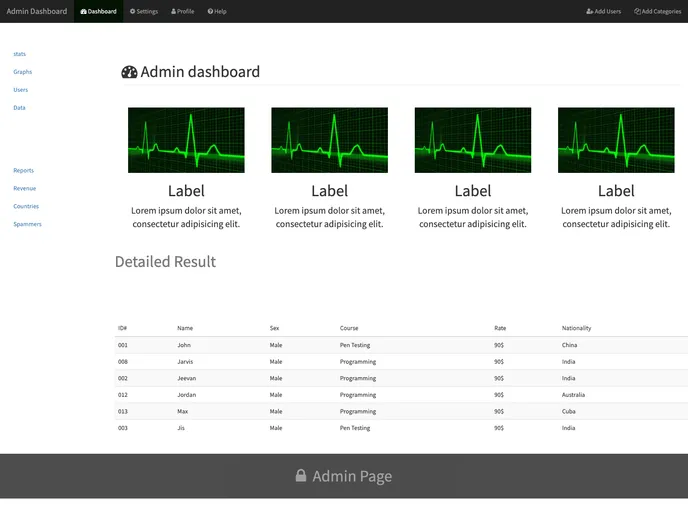Click the large dashboard icon by heading

tap(129, 72)
